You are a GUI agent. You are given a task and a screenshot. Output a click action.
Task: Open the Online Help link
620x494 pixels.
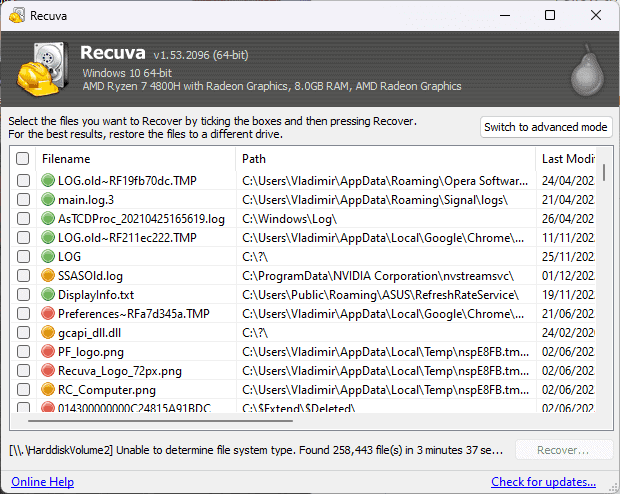[42, 482]
